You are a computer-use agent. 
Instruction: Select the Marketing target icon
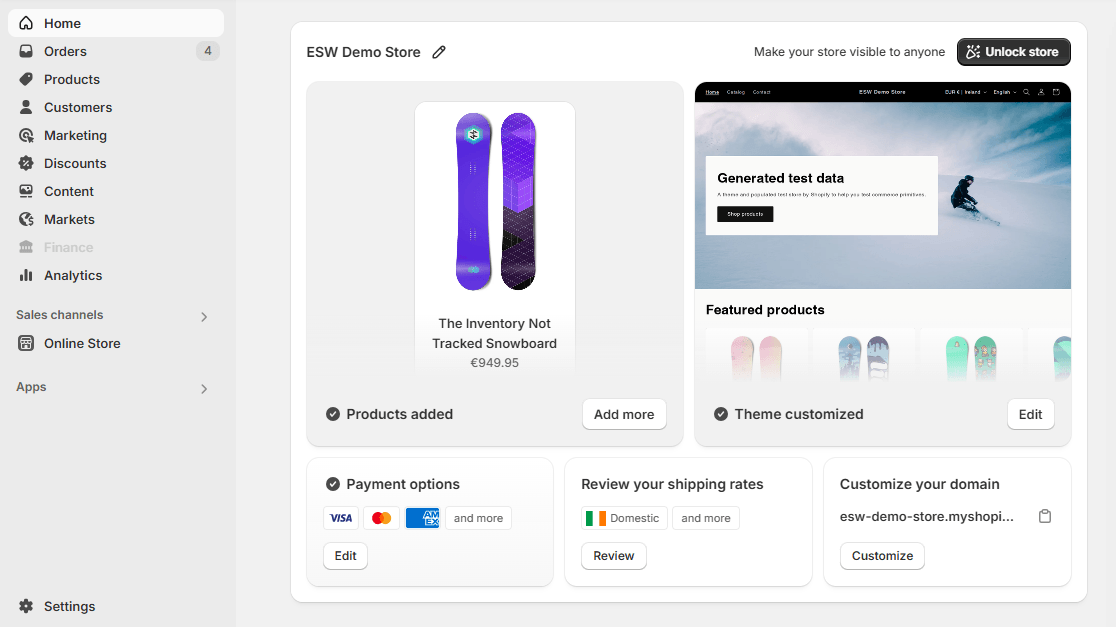click(x=26, y=135)
